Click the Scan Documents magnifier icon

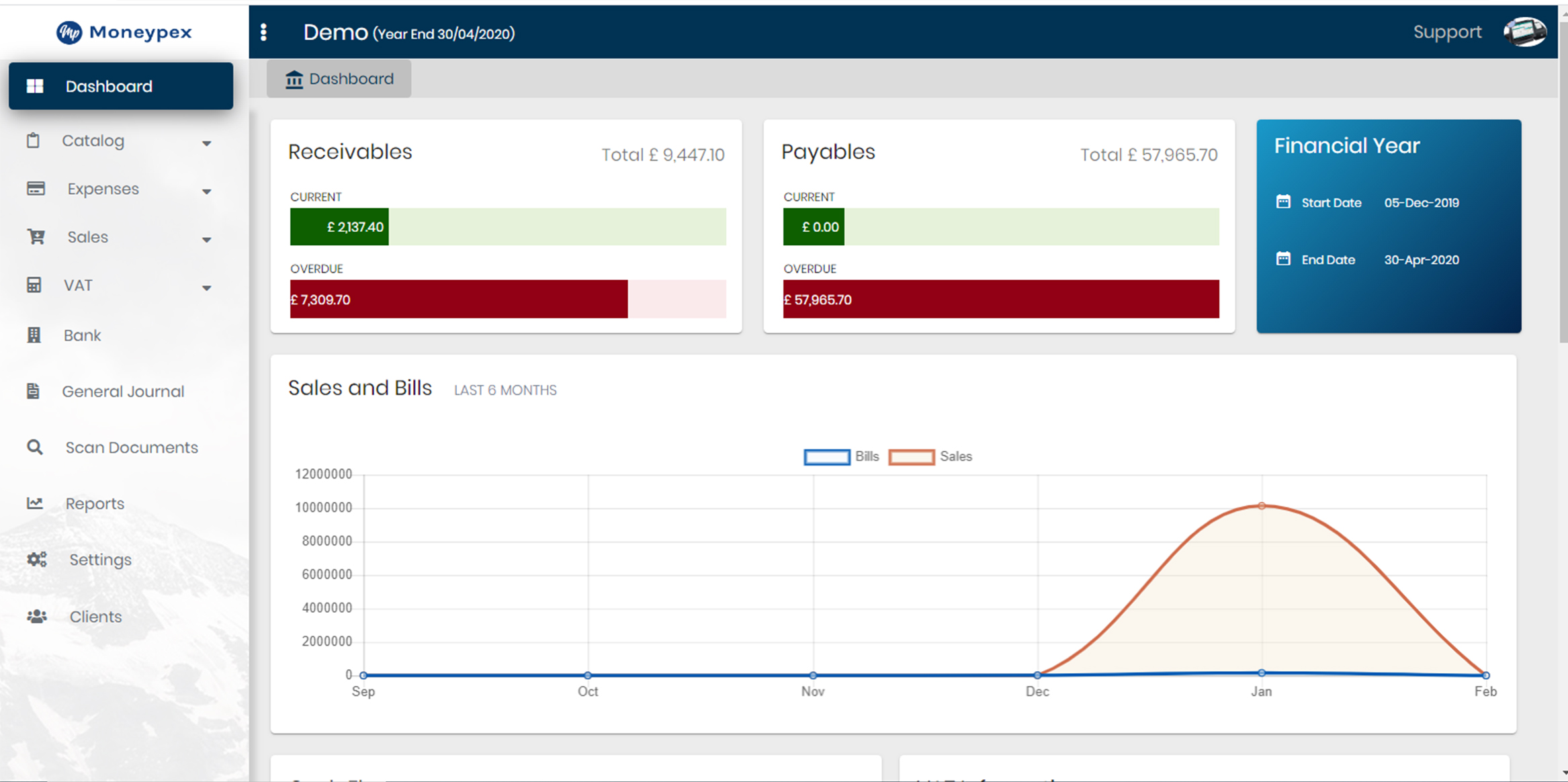pyautogui.click(x=34, y=447)
